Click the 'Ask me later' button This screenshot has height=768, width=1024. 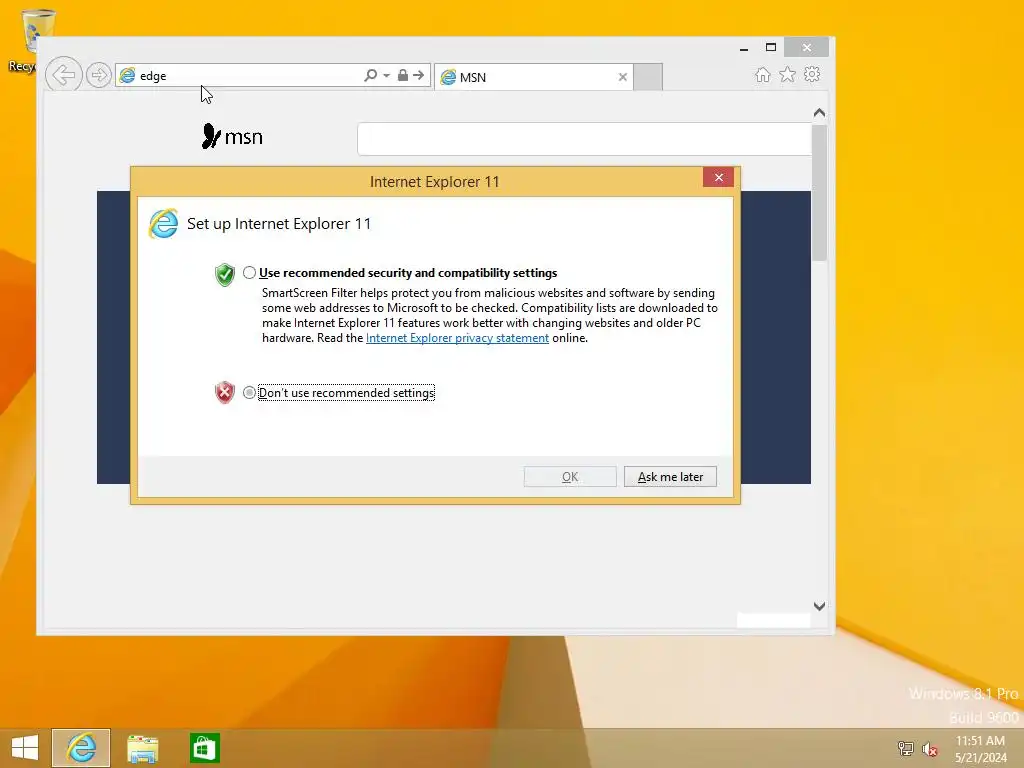[x=670, y=477]
